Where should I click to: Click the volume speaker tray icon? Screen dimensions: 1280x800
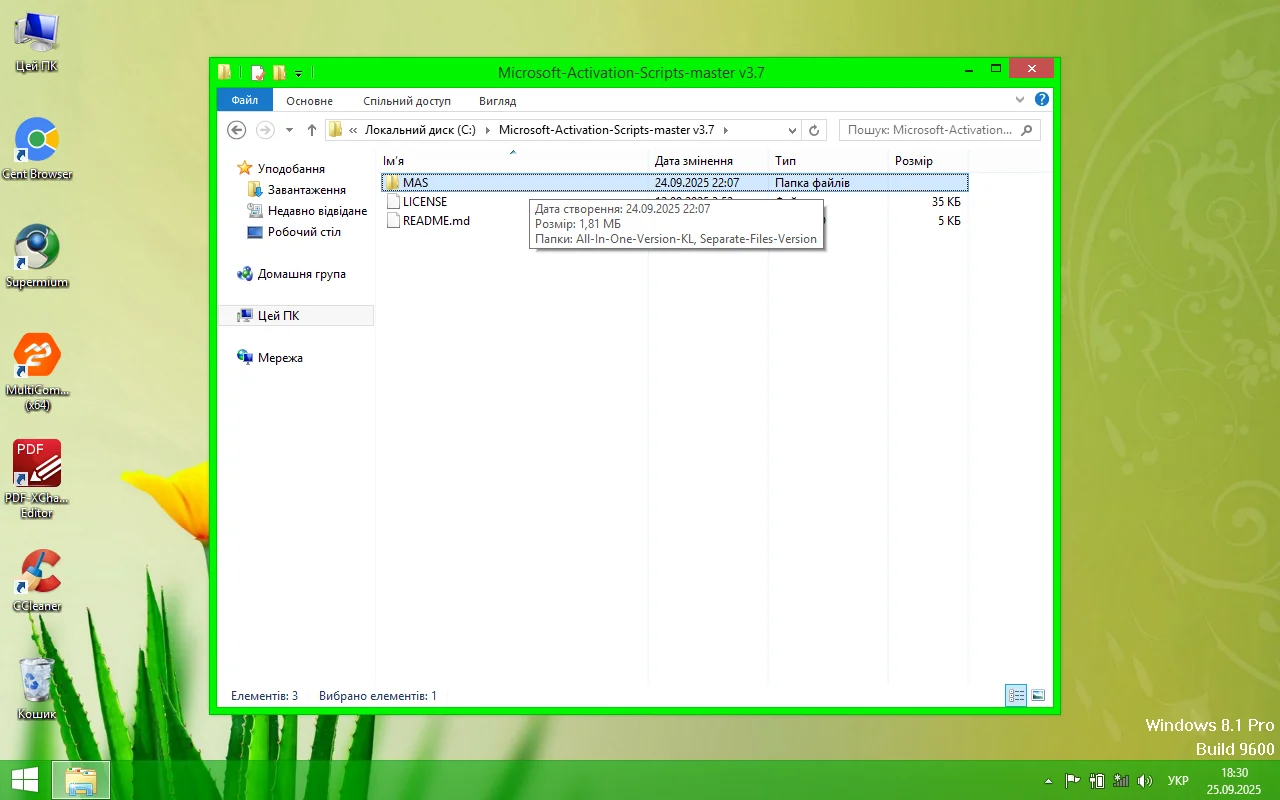1145,780
